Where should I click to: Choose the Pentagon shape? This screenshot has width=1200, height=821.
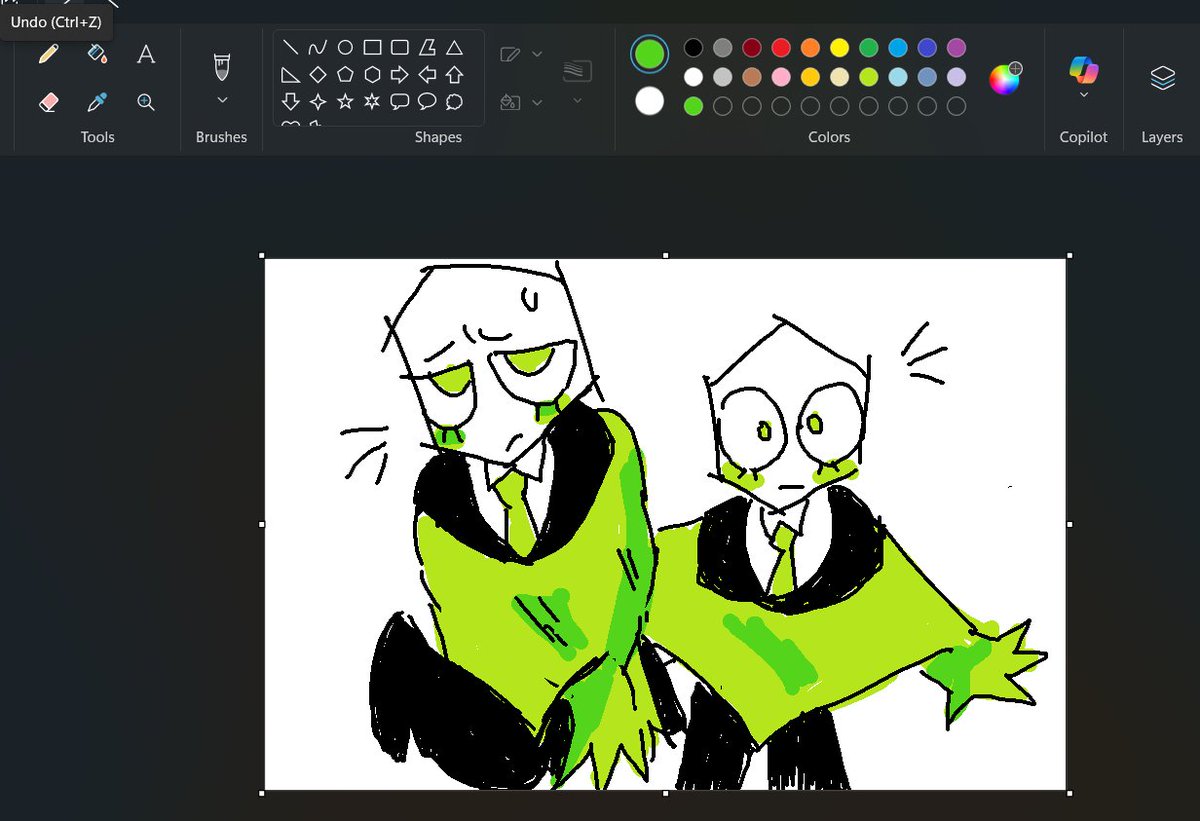click(344, 74)
